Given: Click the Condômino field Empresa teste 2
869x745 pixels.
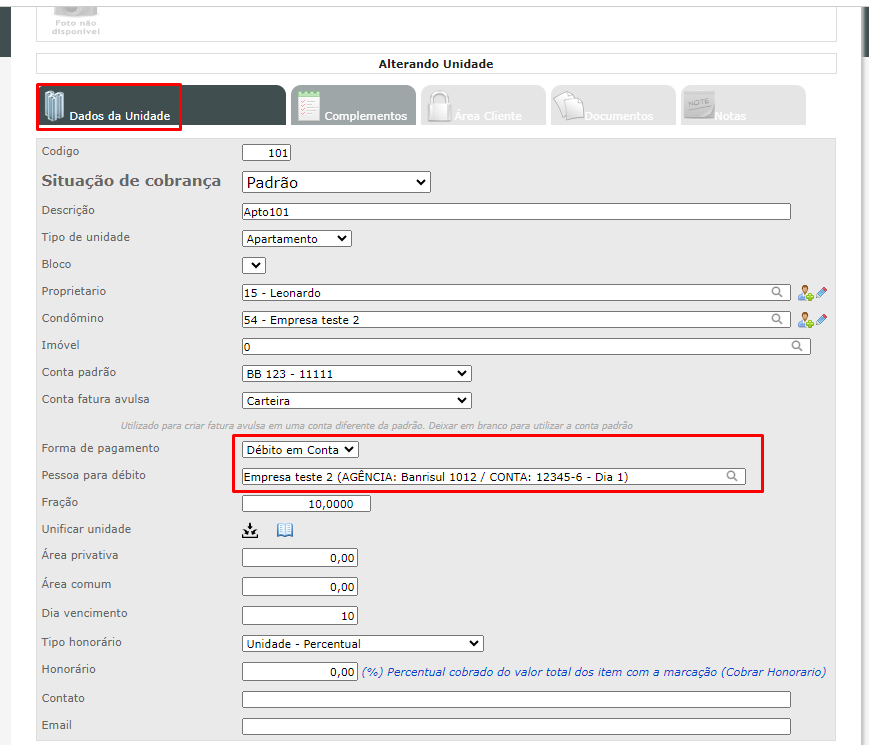Looking at the screenshot, I should coord(517,320).
